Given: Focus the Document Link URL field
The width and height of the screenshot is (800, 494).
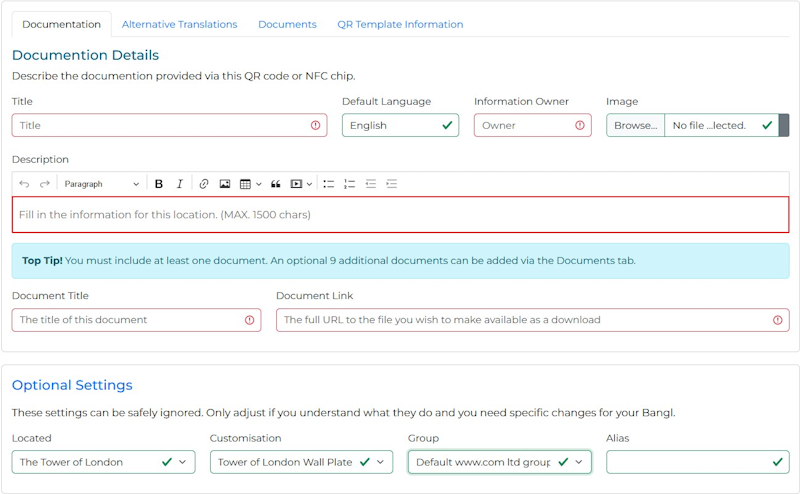Looking at the screenshot, I should [525, 320].
